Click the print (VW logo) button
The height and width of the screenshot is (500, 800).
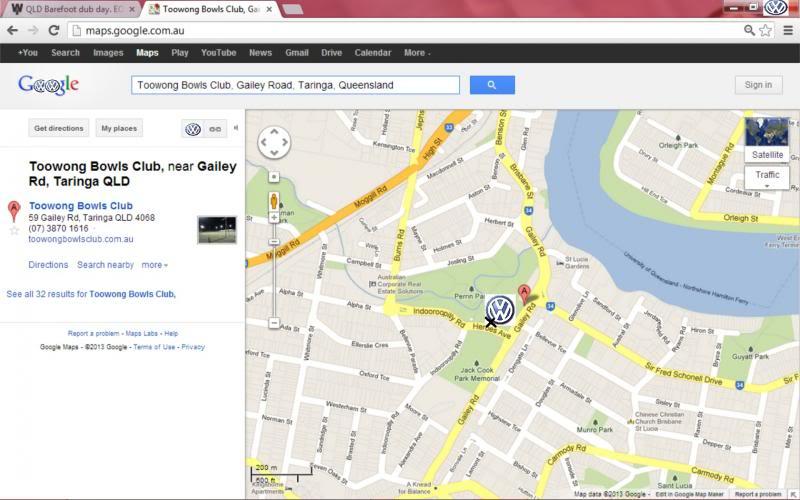[x=193, y=129]
